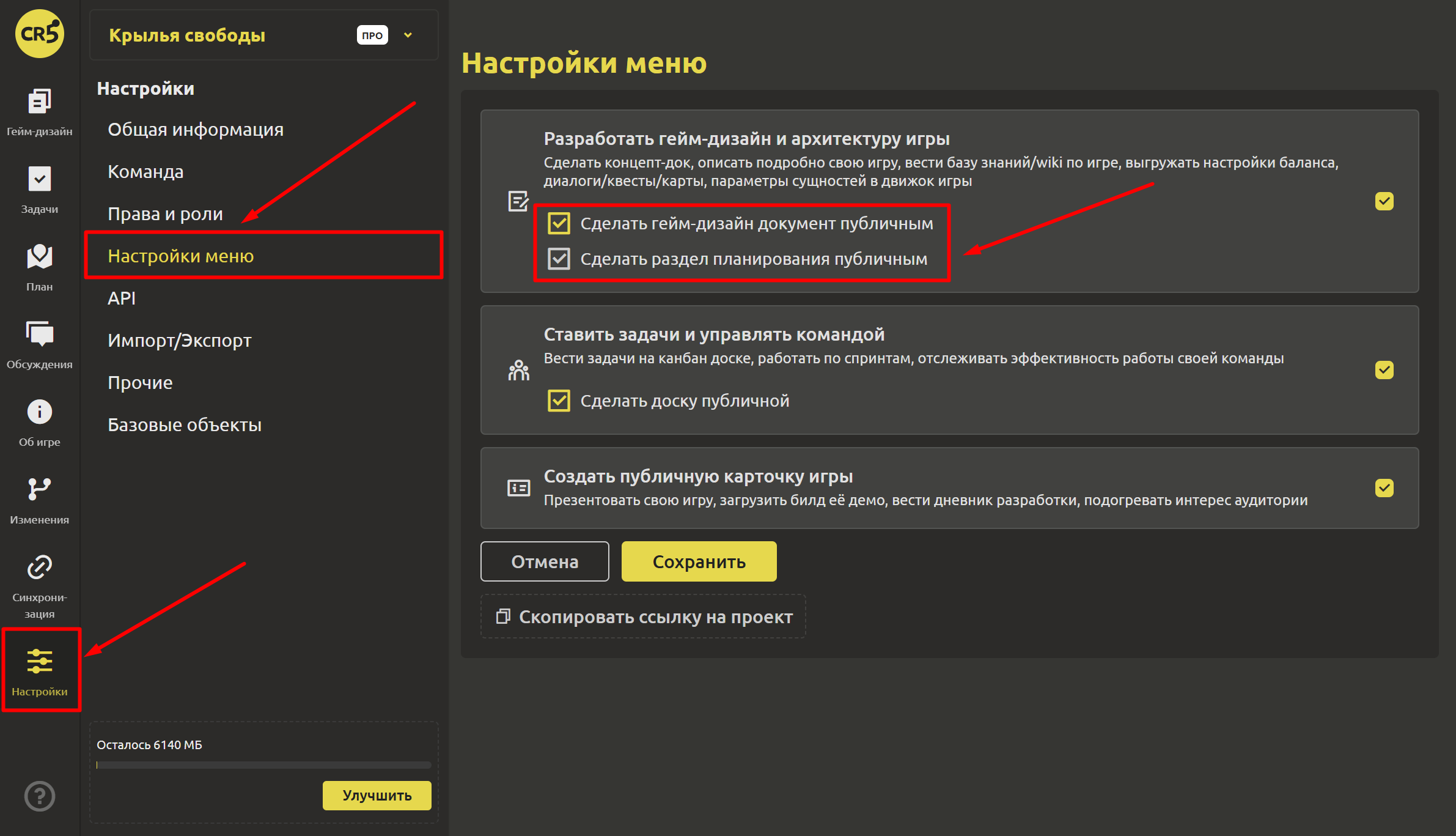The width and height of the screenshot is (1456, 836).
Task: Expand the Крылья свободы project dropdown
Action: 408,35
